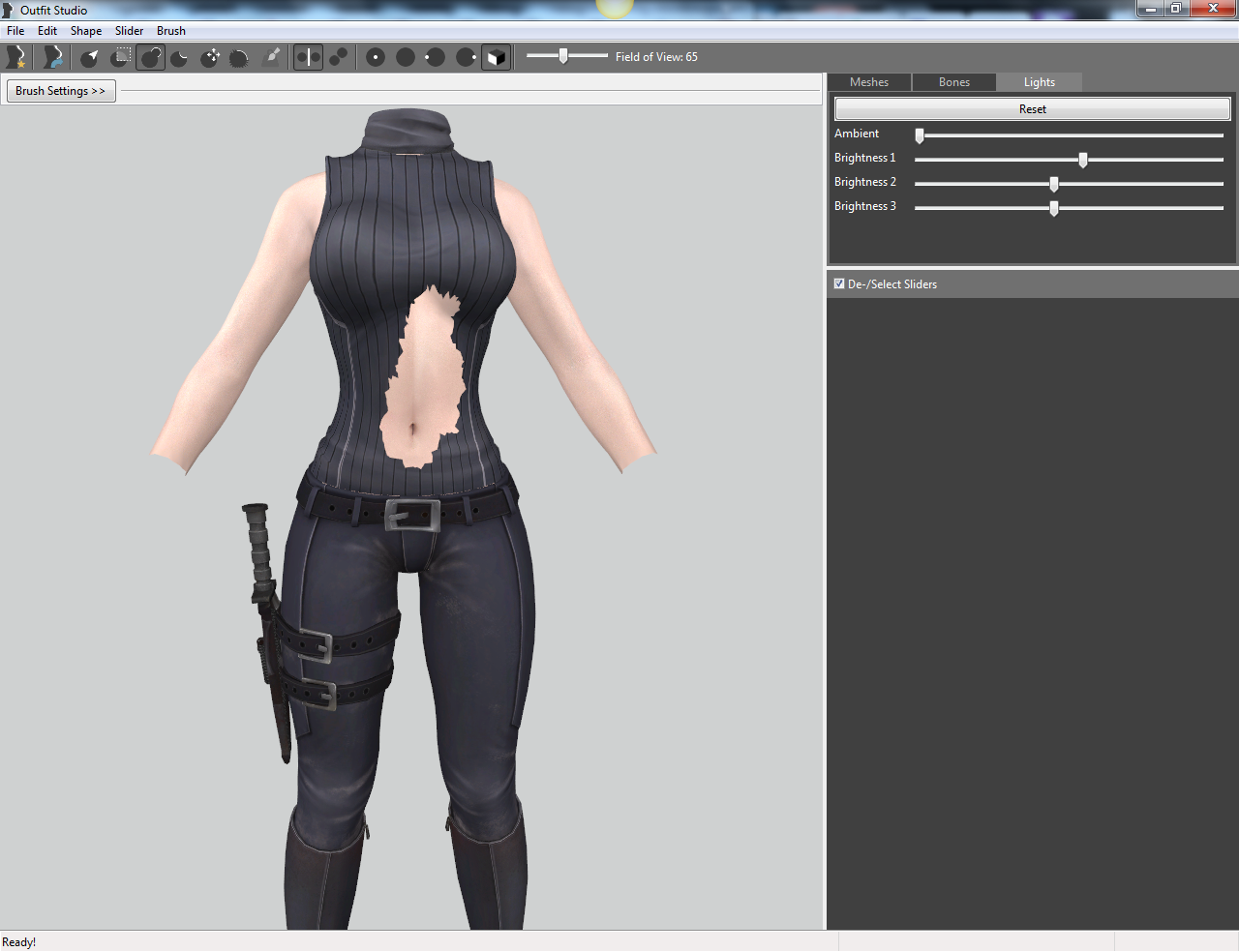Uncheck De-/Select Sliders checkbox
The width and height of the screenshot is (1239, 952).
(839, 283)
